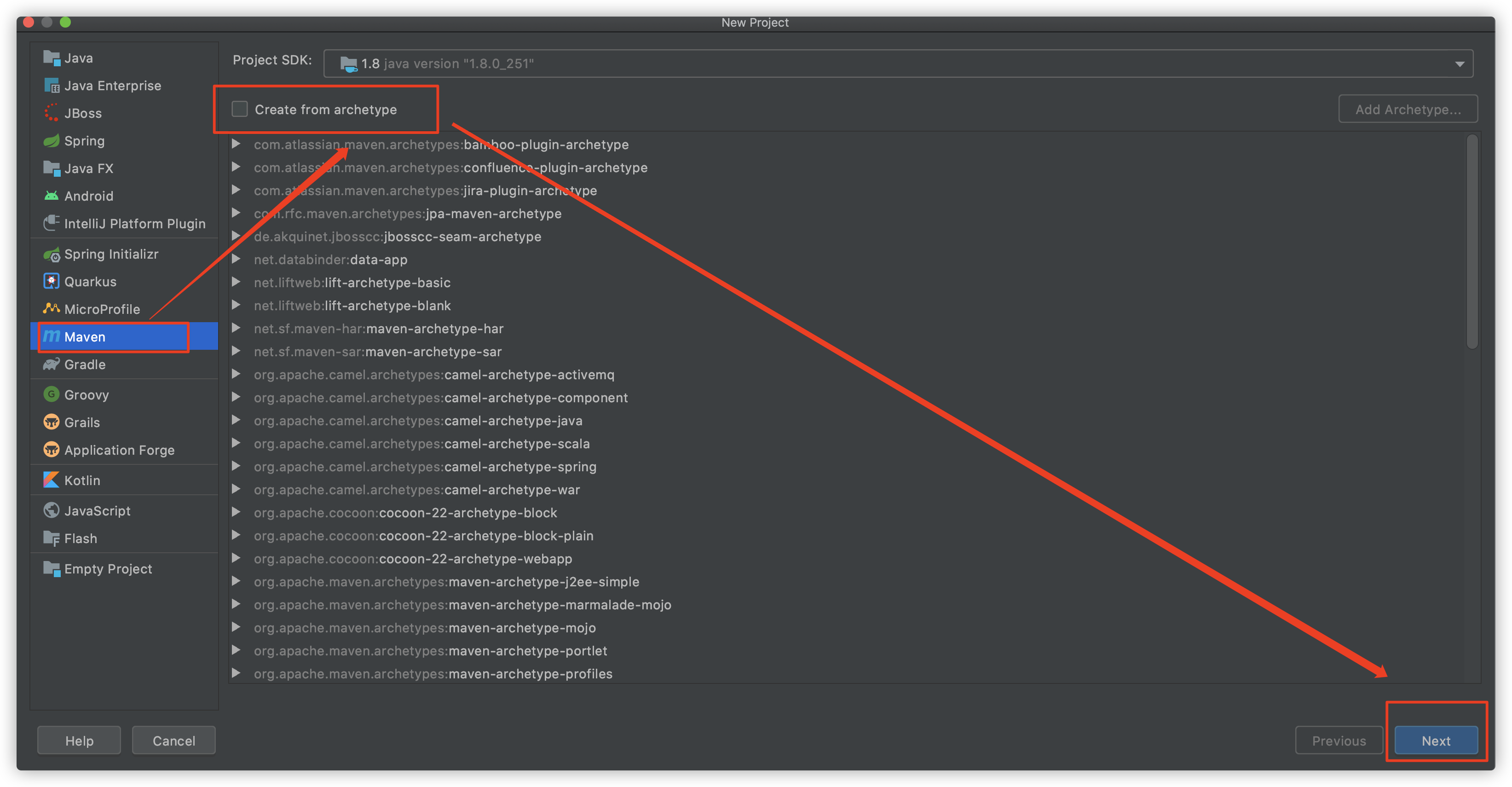Click the Application Forge icon
This screenshot has width=1512, height=787.
[x=52, y=450]
